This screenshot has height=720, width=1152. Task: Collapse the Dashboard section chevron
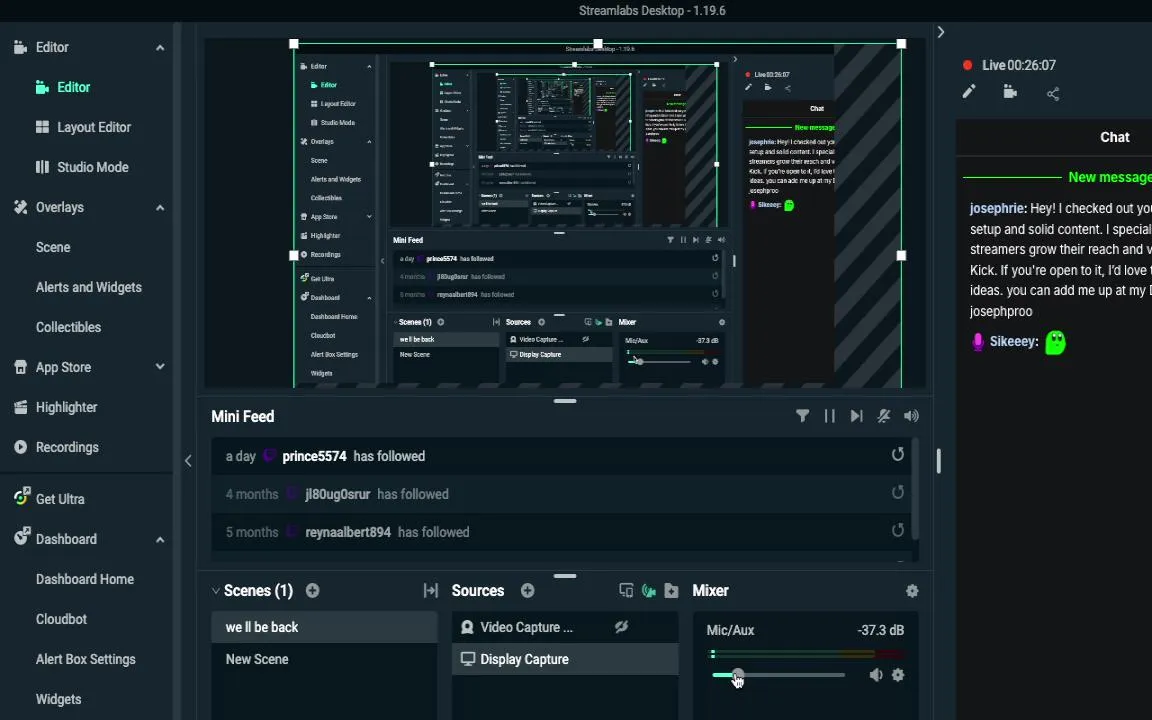click(159, 540)
